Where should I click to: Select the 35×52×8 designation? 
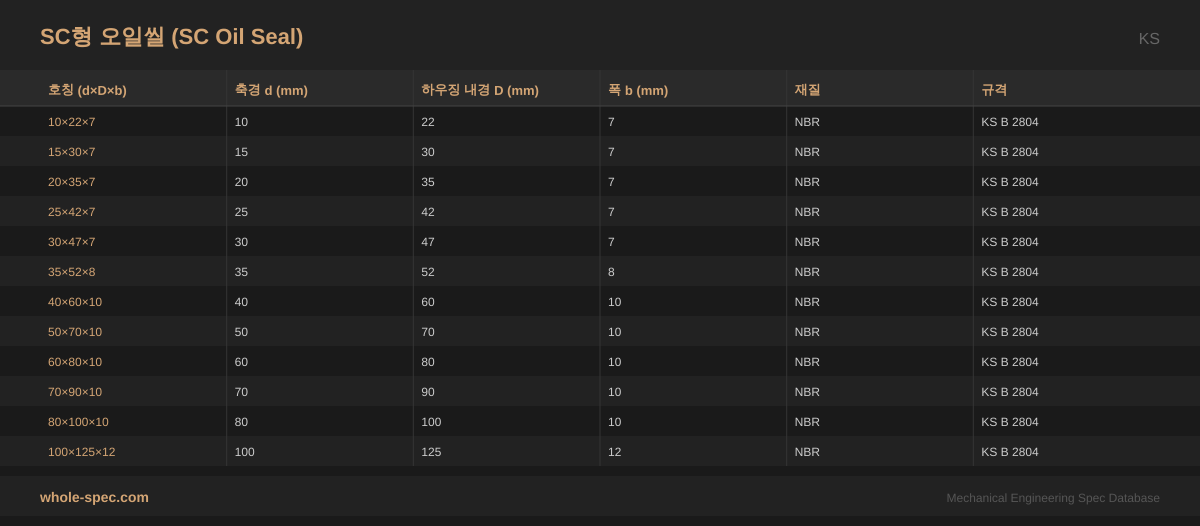[x=72, y=272]
